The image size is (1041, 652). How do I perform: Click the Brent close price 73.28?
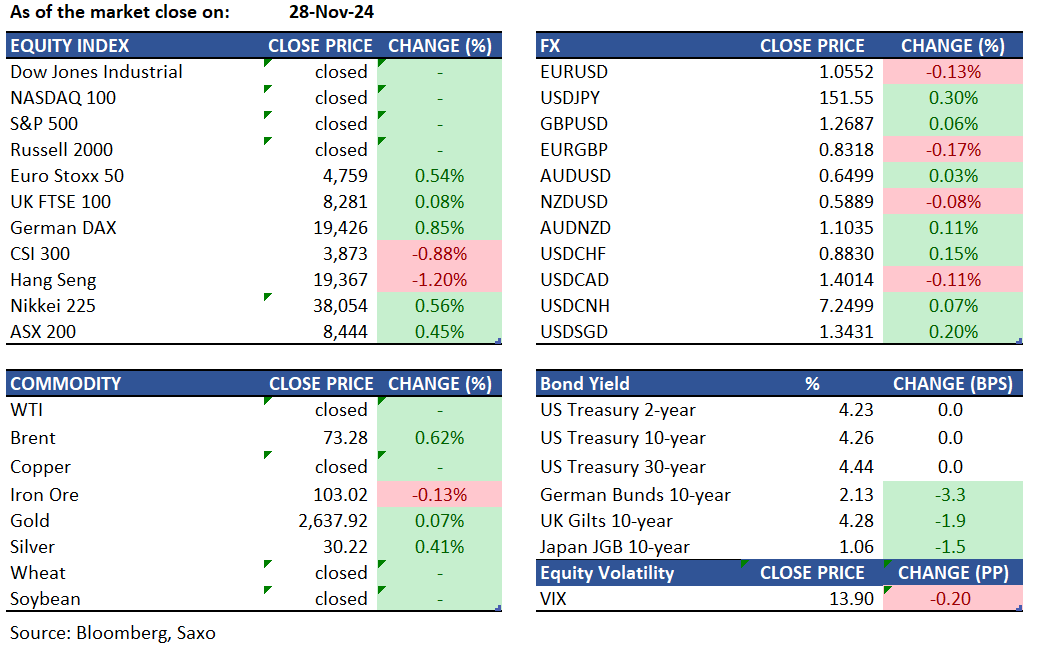click(x=346, y=438)
